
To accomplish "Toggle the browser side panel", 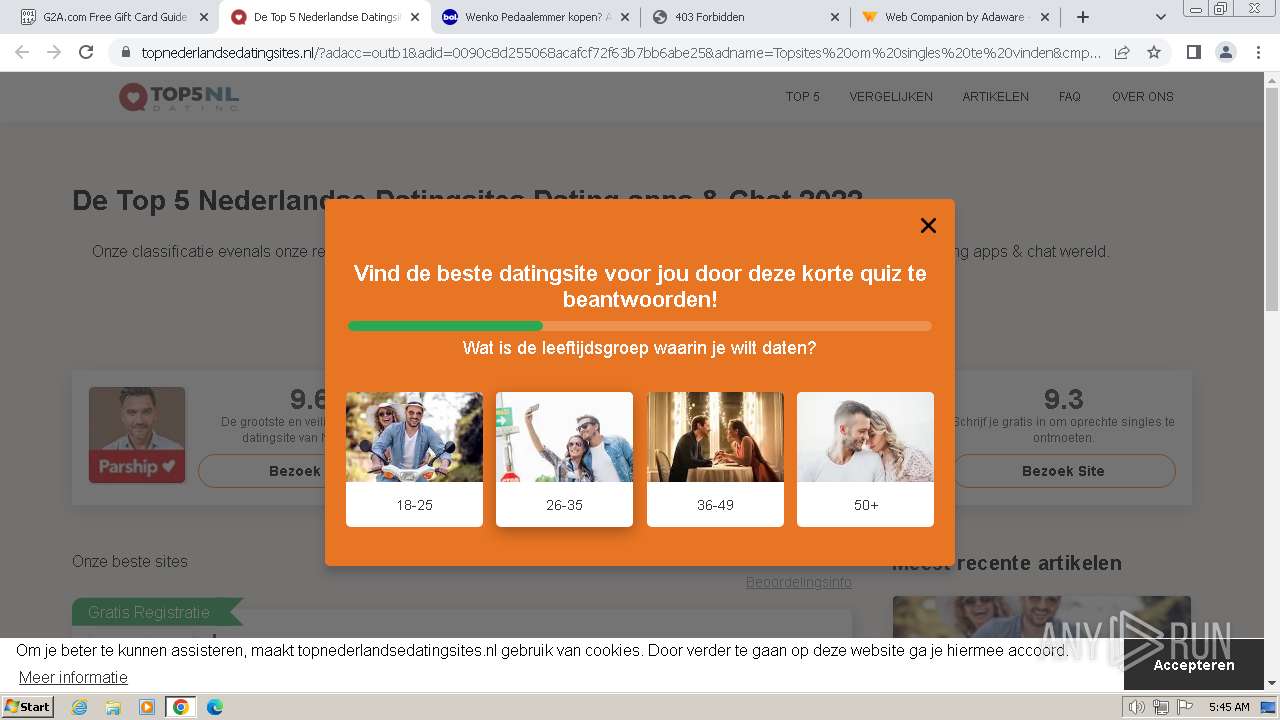I will click(x=1193, y=53).
